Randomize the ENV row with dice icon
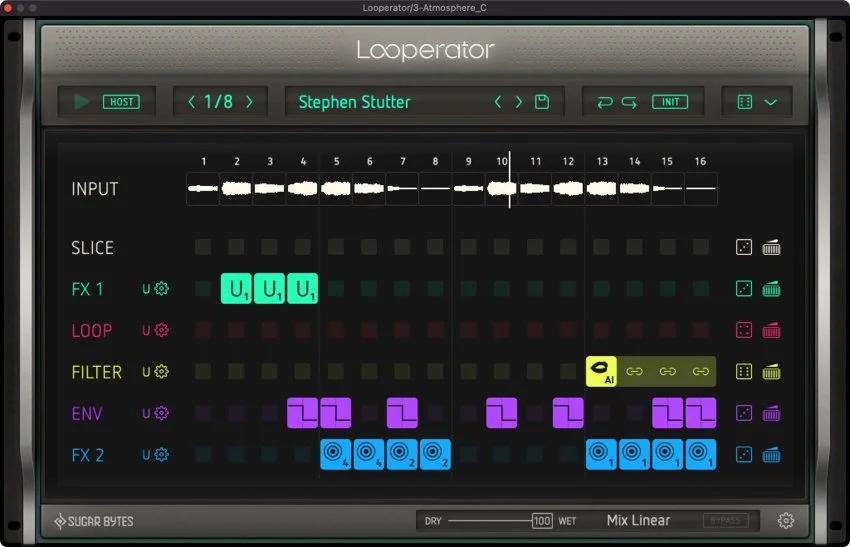Image resolution: width=850 pixels, height=547 pixels. [x=744, y=413]
